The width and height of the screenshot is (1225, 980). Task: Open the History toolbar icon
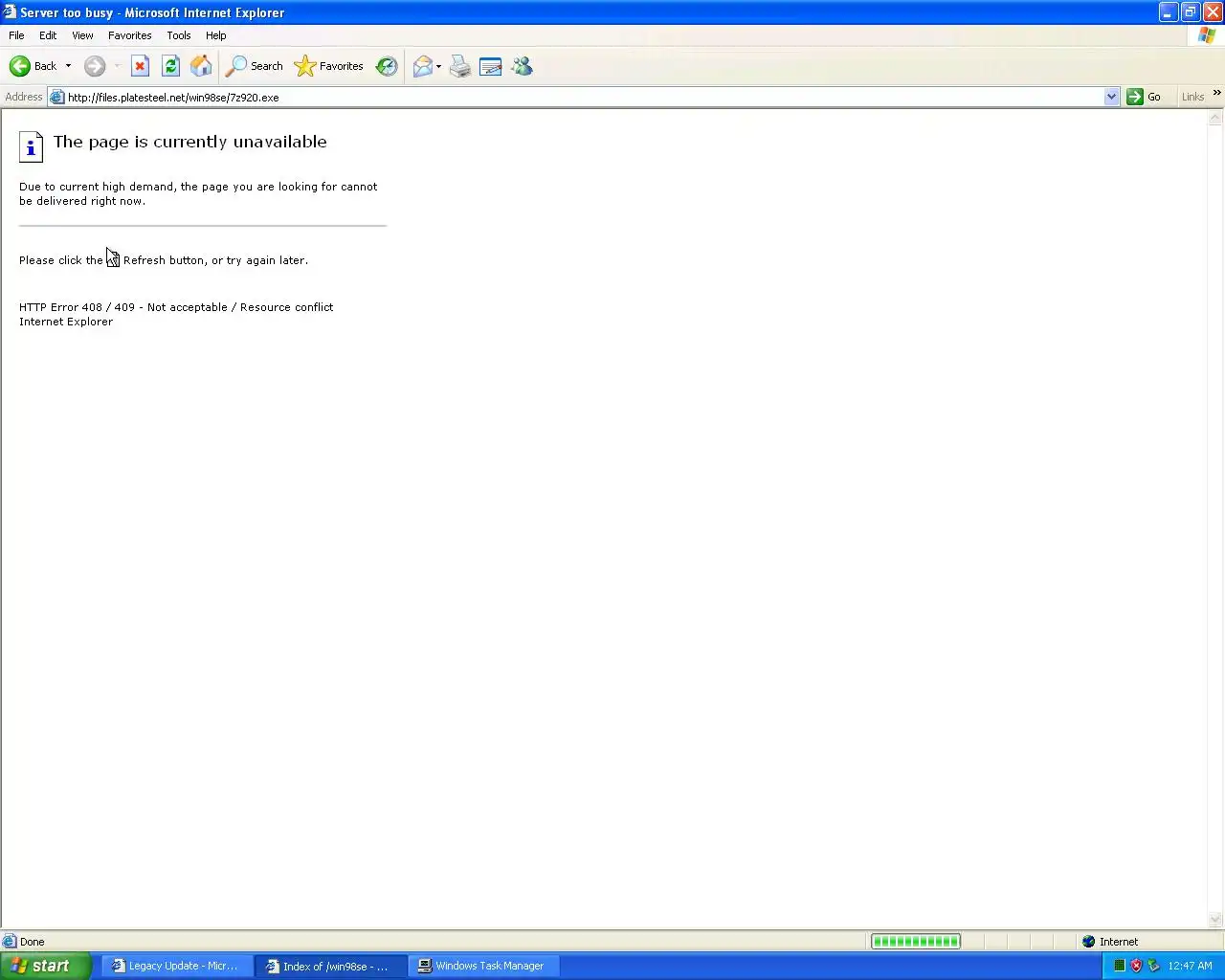click(387, 66)
